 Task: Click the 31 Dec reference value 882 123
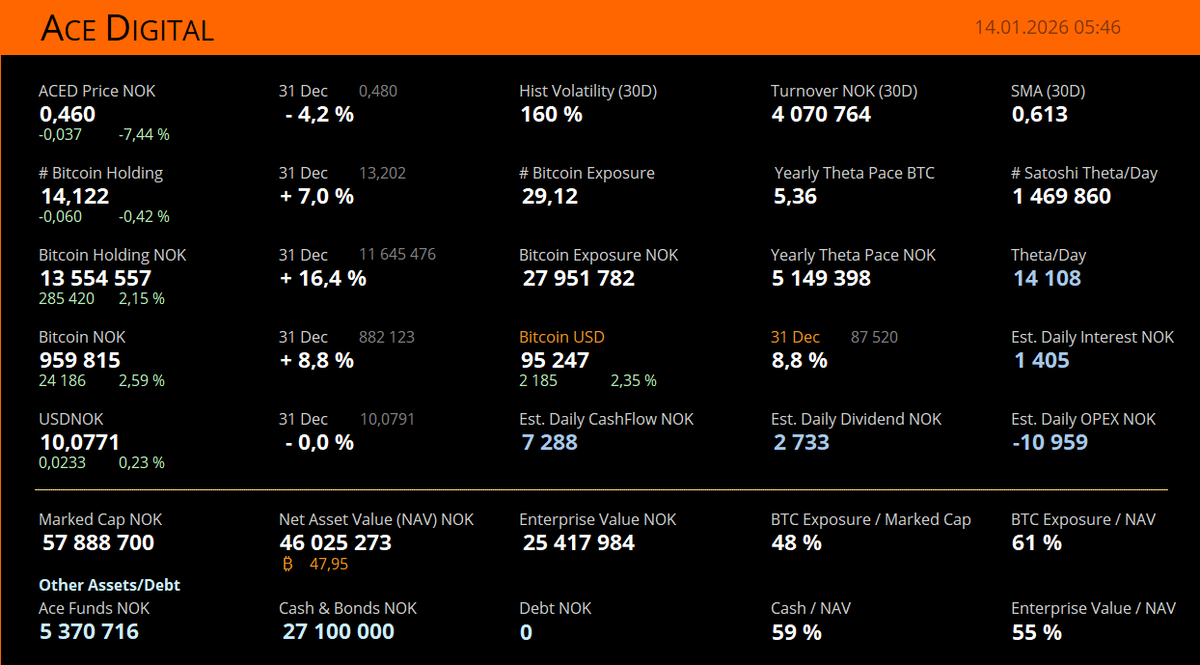(x=387, y=338)
